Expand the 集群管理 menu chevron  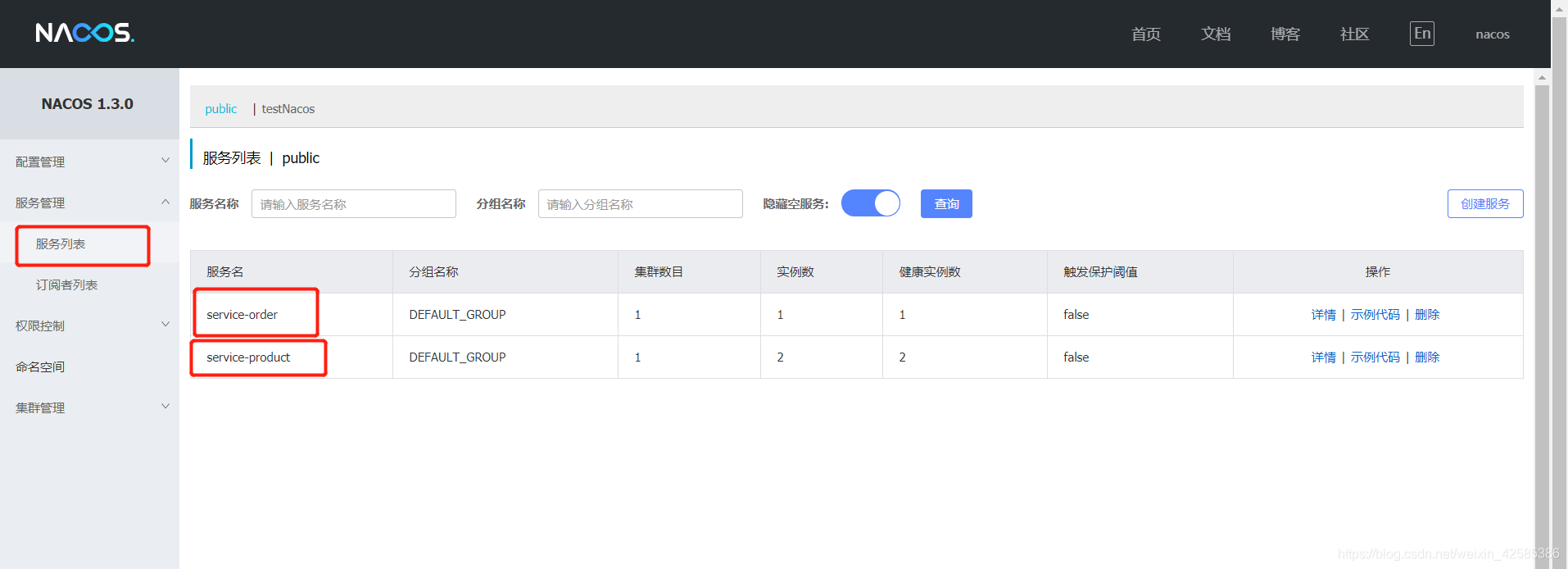coord(165,407)
